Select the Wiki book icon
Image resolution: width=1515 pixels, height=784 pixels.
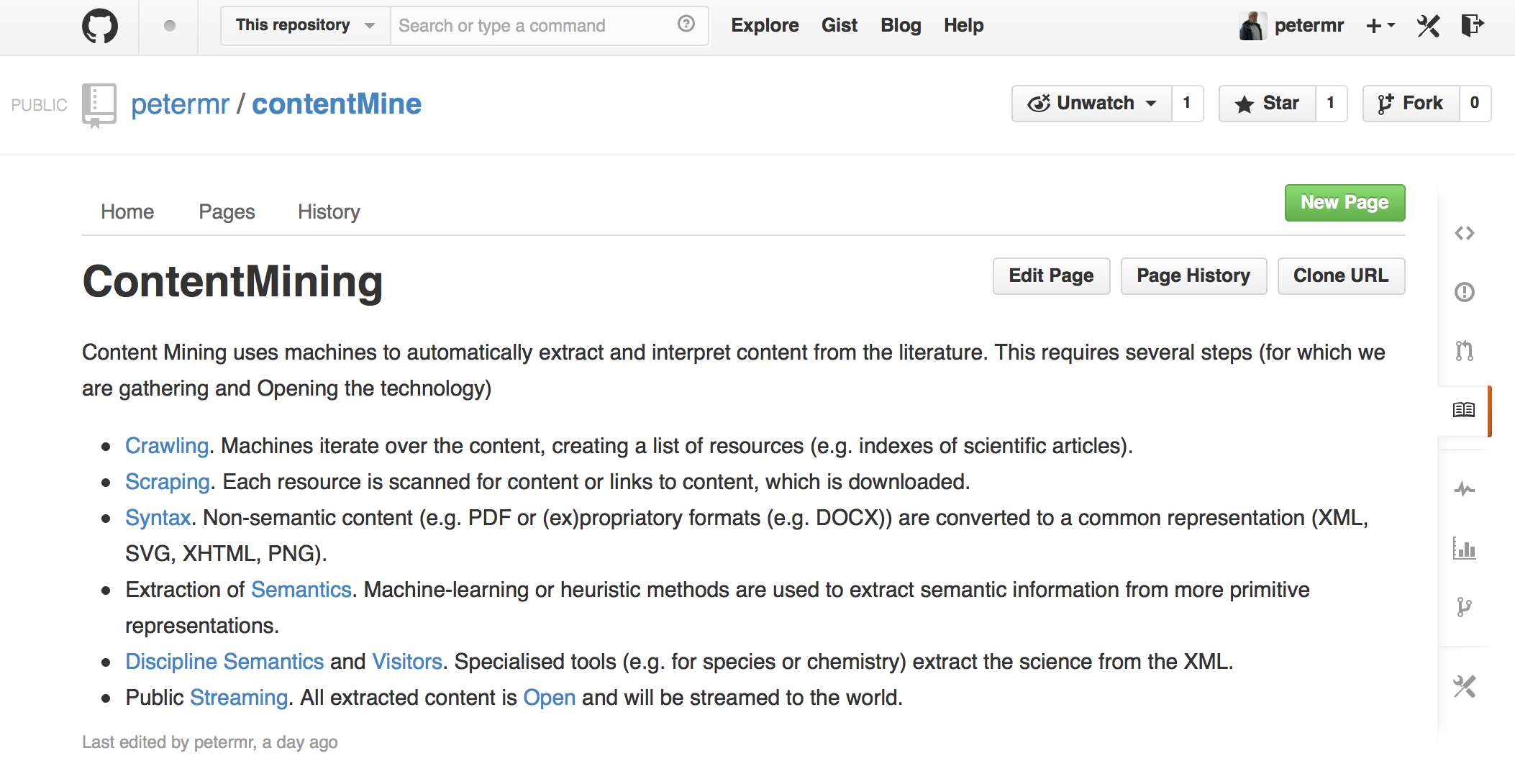coord(1464,410)
